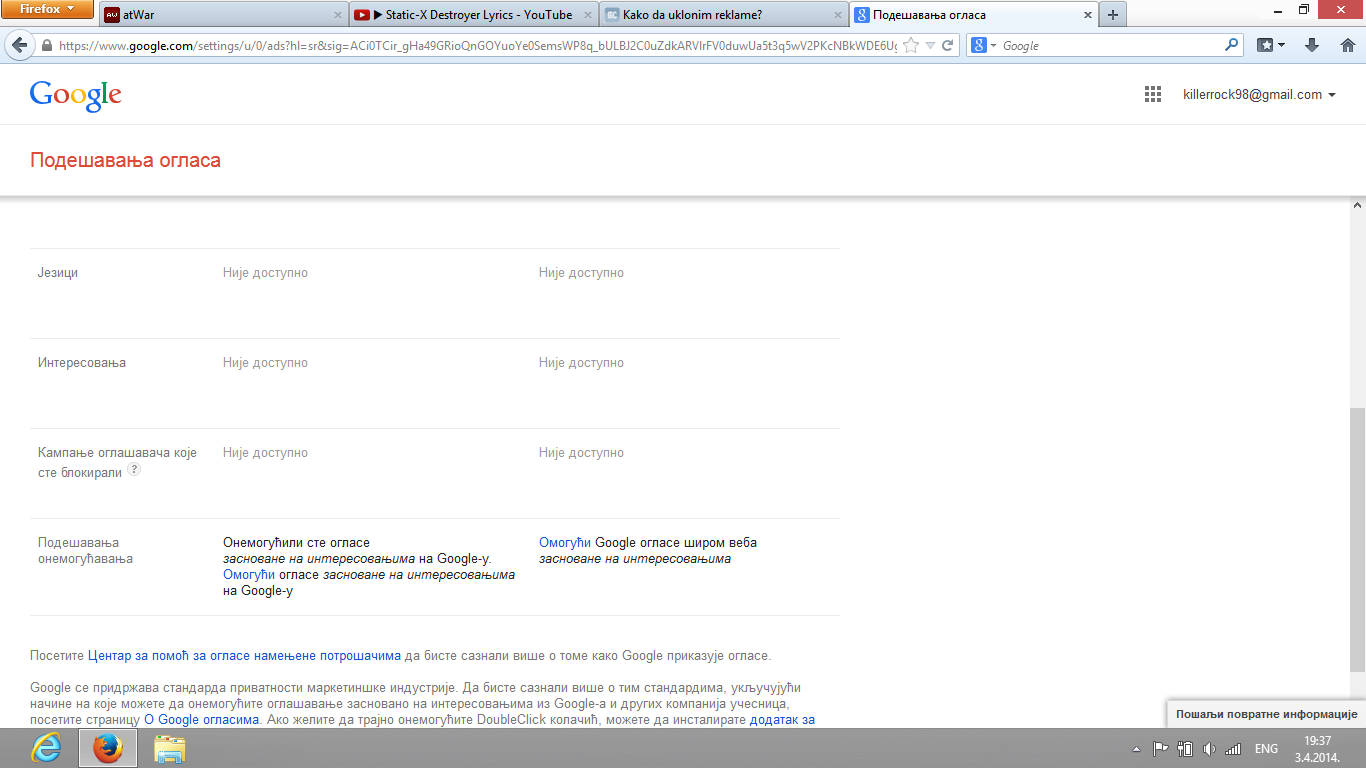Viewport: 1366px width, 768px height.
Task: Open the О Google огласима link
Action: coord(202,719)
